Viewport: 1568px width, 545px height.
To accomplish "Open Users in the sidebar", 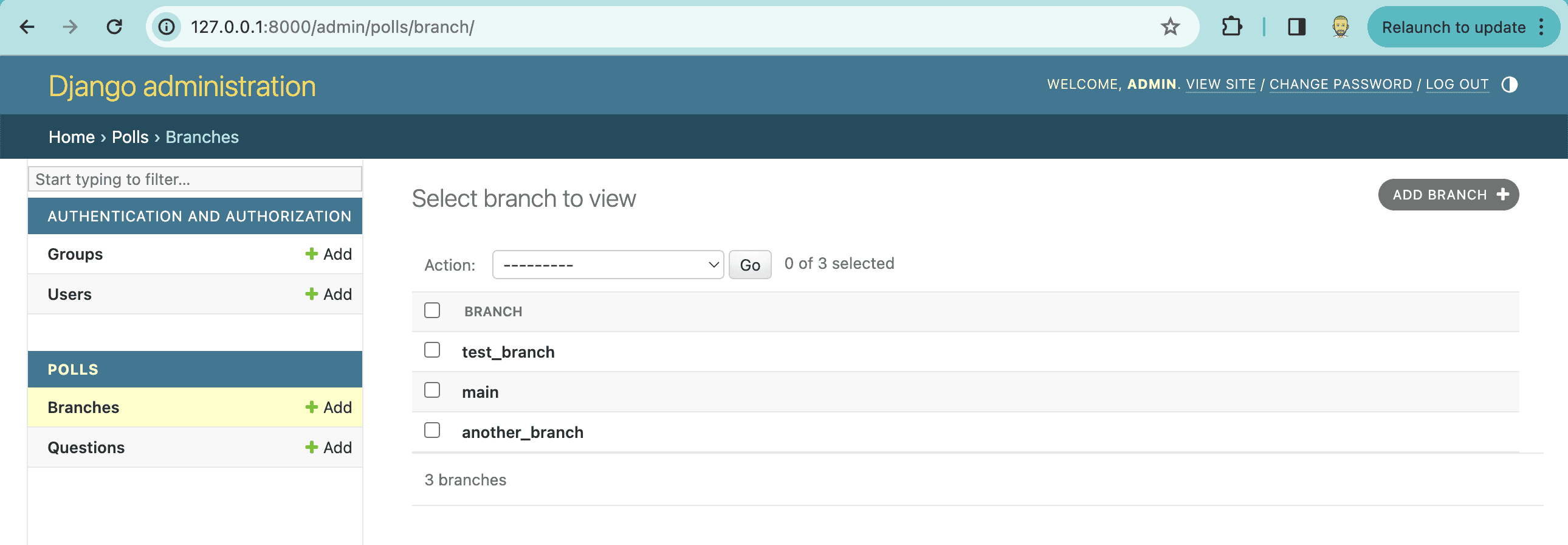I will (69, 294).
